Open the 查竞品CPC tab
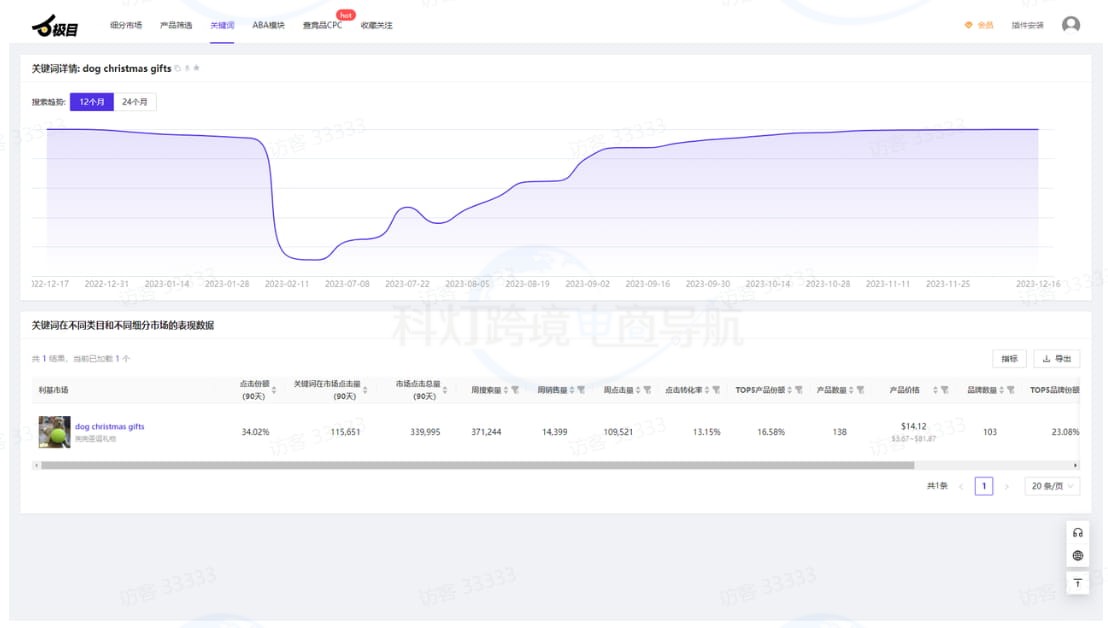Screen dimensions: 1108x628 click(x=322, y=25)
